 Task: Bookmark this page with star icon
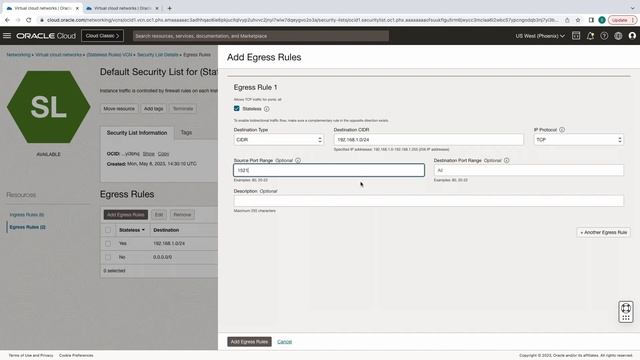pyautogui.click(x=578, y=20)
